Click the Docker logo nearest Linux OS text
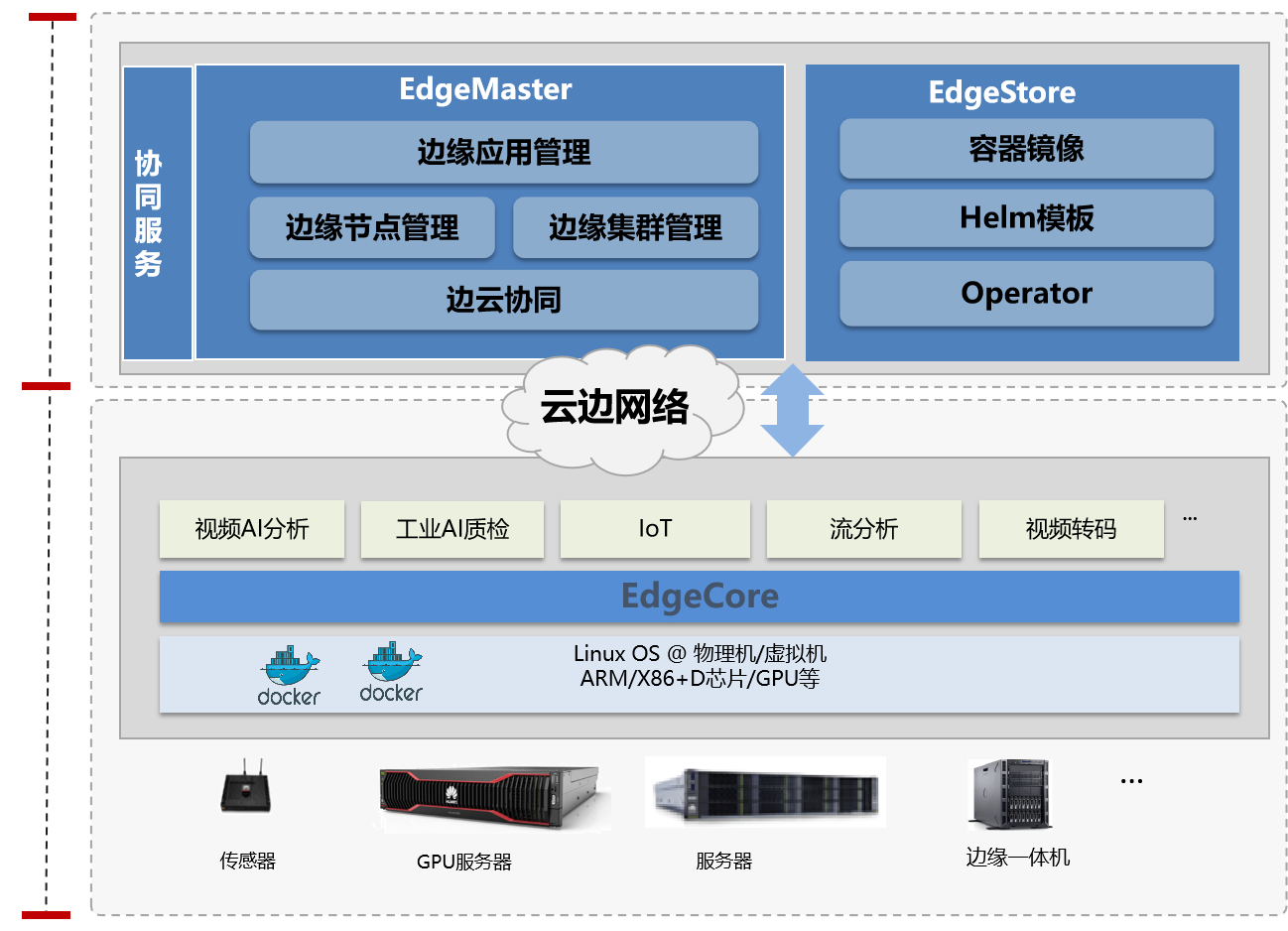1288x931 pixels. pos(391,673)
